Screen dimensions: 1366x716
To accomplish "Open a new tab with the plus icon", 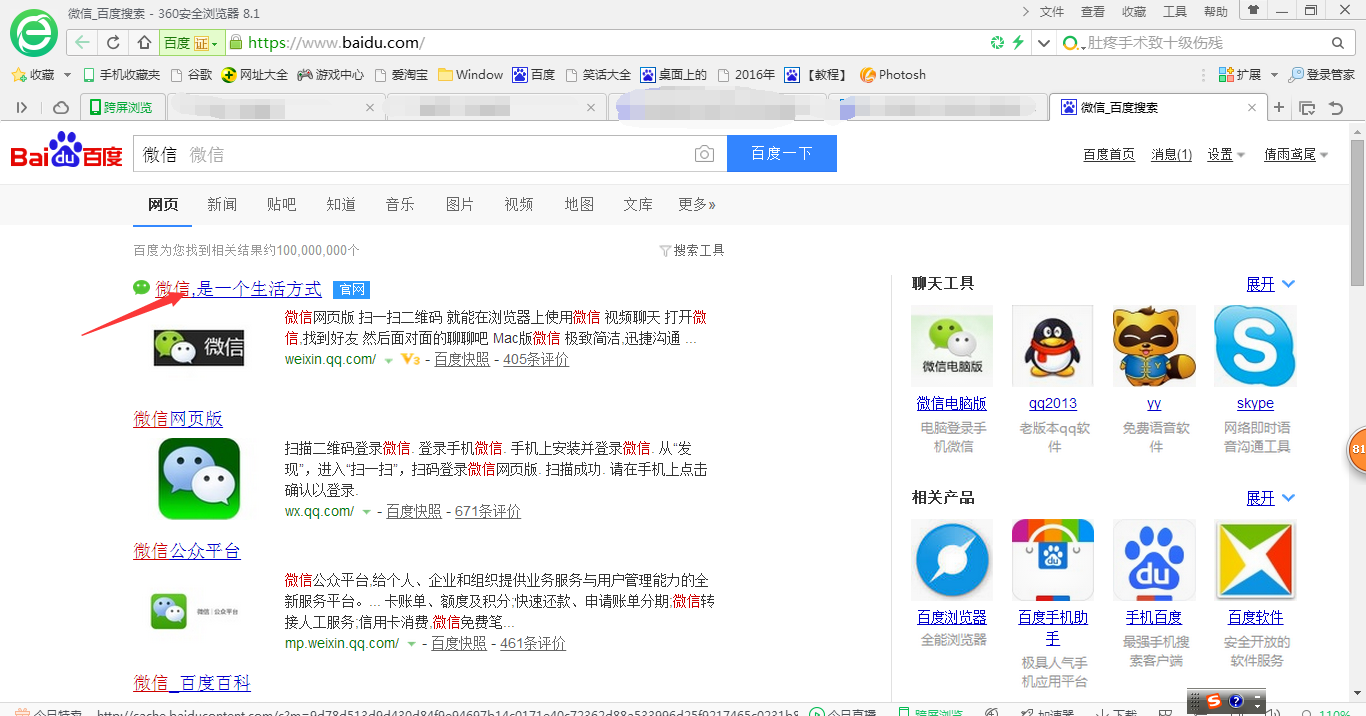I will 1278,107.
